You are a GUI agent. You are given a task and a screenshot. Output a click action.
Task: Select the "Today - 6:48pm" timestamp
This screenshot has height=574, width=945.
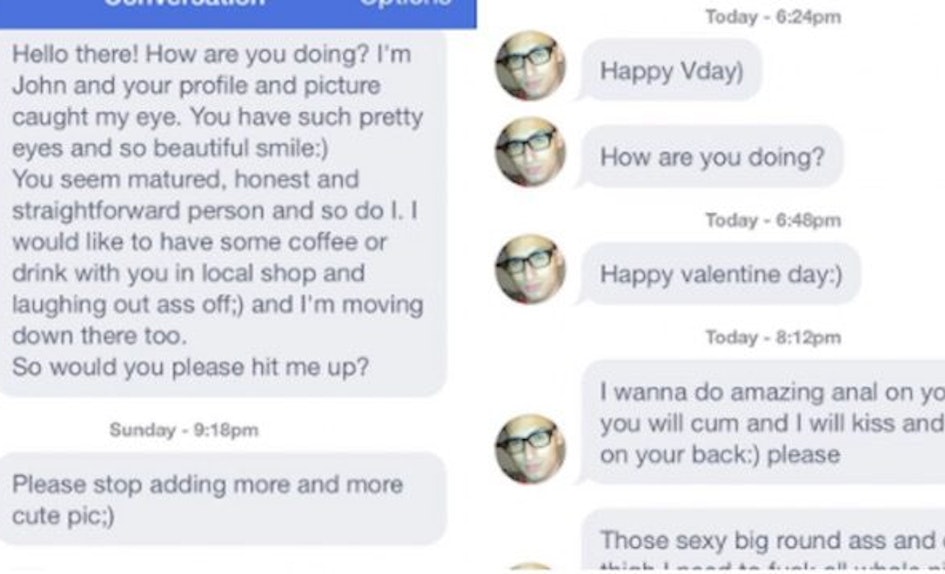(773, 220)
